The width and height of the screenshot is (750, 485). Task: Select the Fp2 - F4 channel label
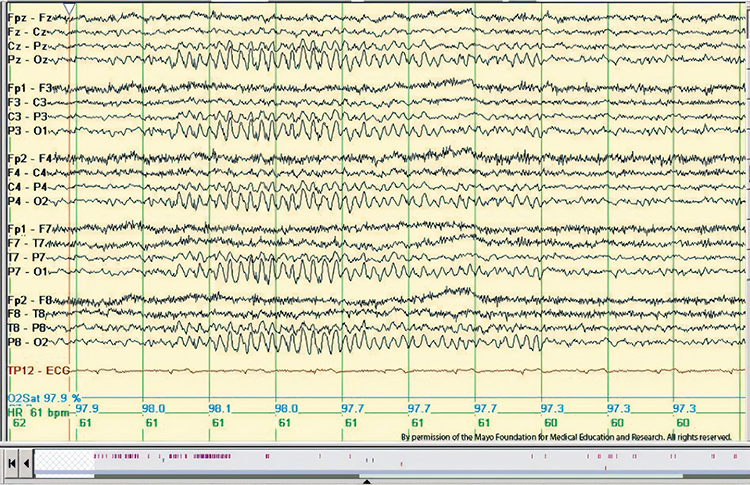point(28,159)
